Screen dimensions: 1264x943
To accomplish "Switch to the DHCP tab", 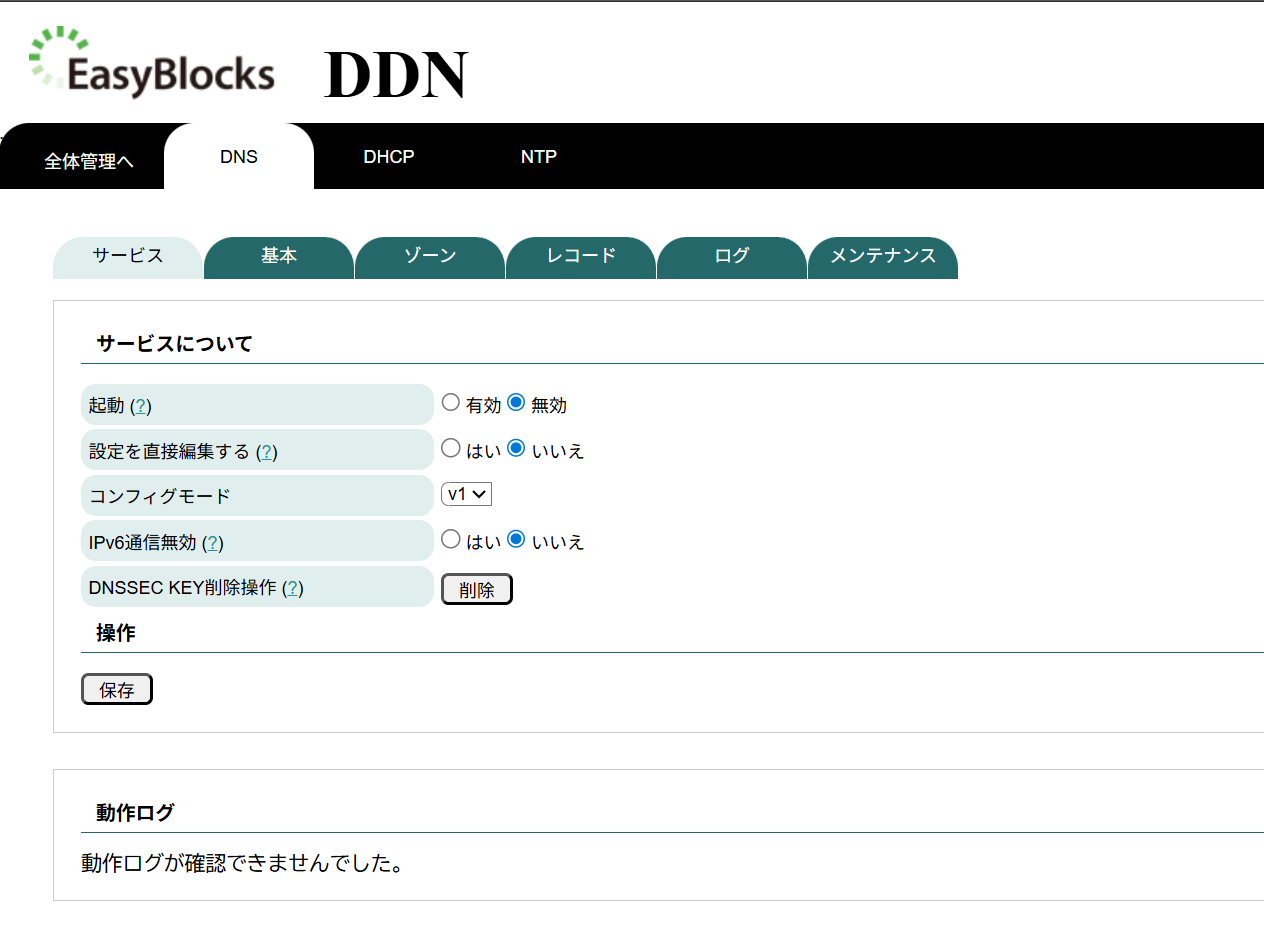I will pyautogui.click(x=389, y=156).
